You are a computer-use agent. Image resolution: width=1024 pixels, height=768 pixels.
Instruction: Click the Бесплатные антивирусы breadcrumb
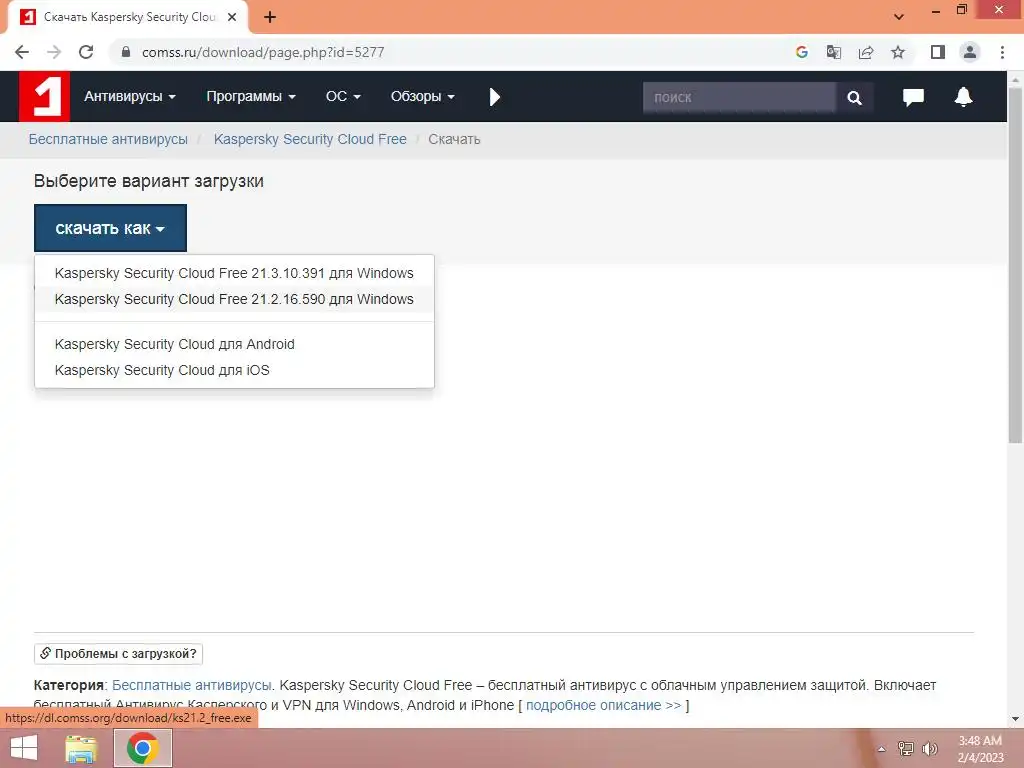pos(108,139)
